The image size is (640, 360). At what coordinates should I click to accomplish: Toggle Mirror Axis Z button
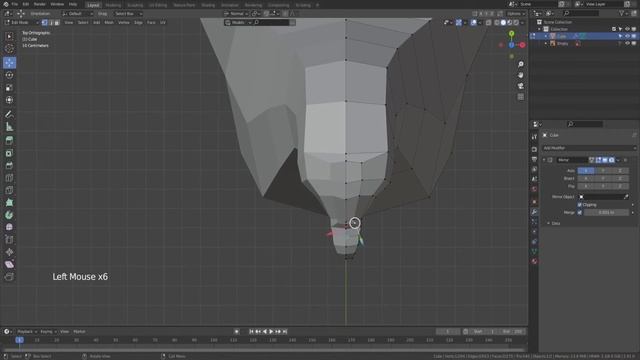tap(620, 171)
